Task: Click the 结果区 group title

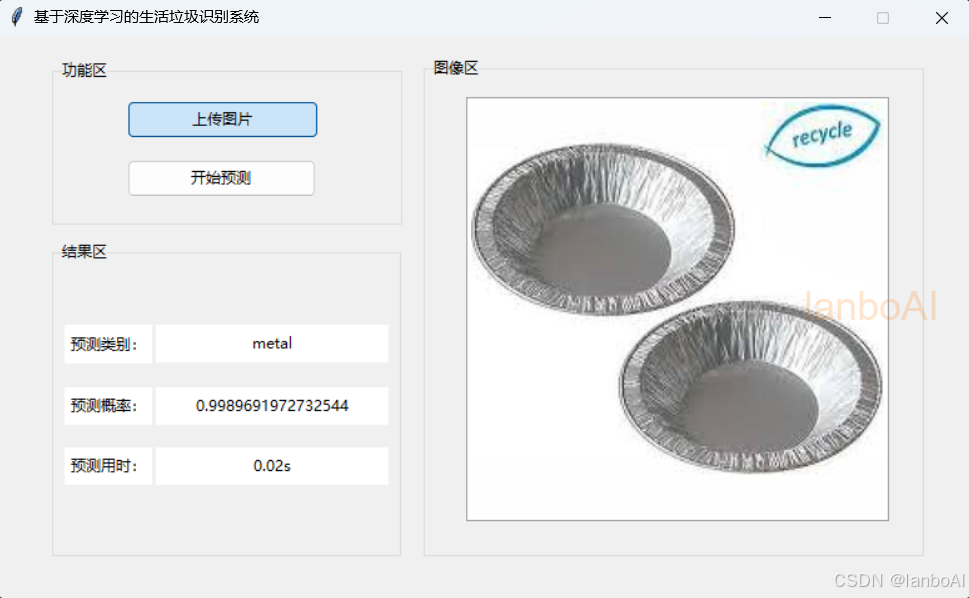Action: click(x=84, y=251)
